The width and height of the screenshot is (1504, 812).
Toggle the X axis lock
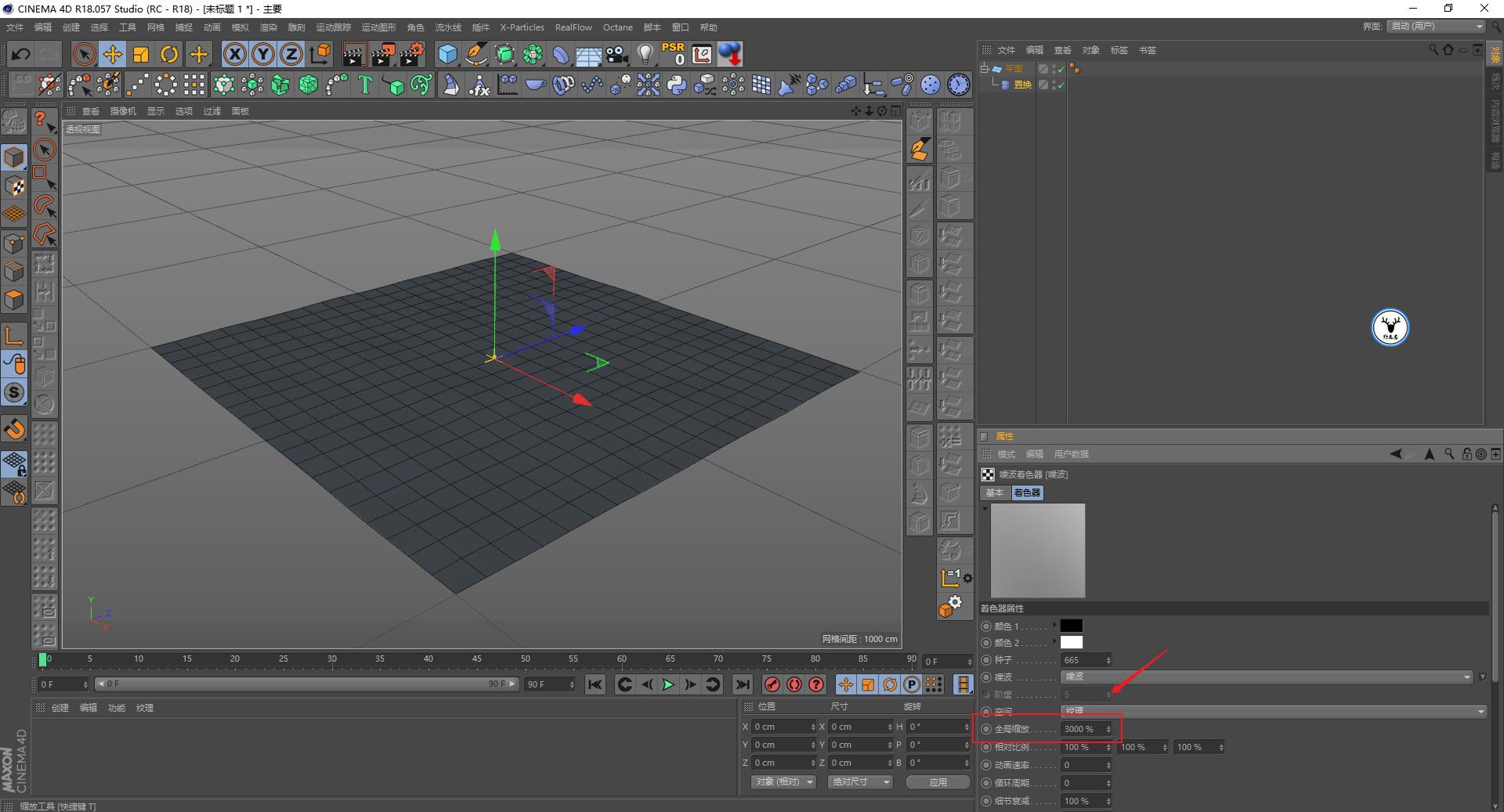click(234, 54)
